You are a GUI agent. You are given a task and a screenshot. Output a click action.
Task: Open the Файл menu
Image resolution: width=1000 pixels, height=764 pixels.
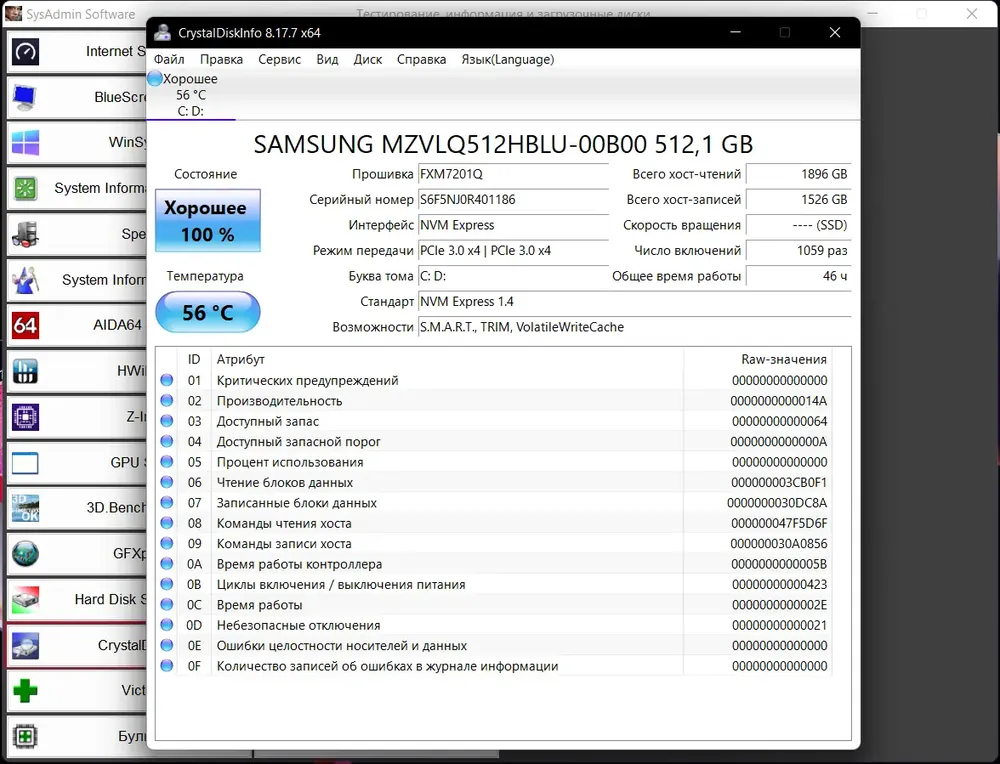coord(169,59)
